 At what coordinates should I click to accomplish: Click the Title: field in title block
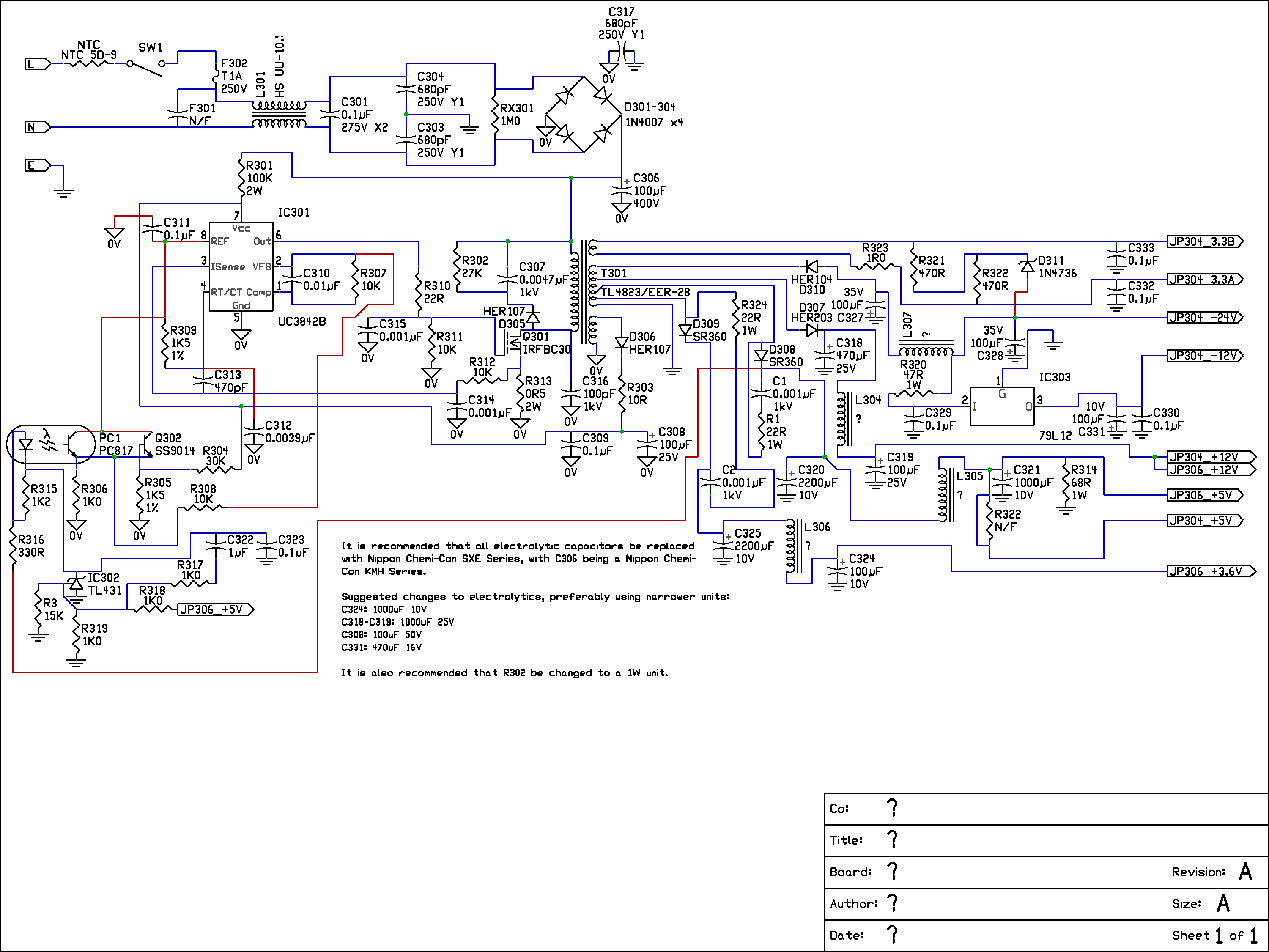point(1047,841)
